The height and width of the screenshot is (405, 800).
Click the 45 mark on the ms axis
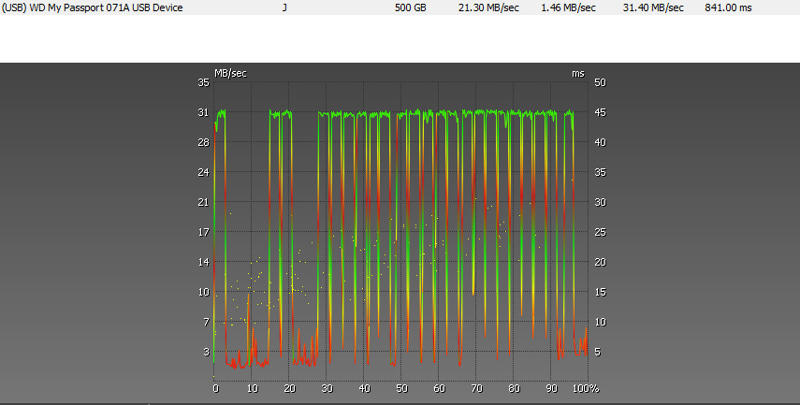pyautogui.click(x=600, y=112)
